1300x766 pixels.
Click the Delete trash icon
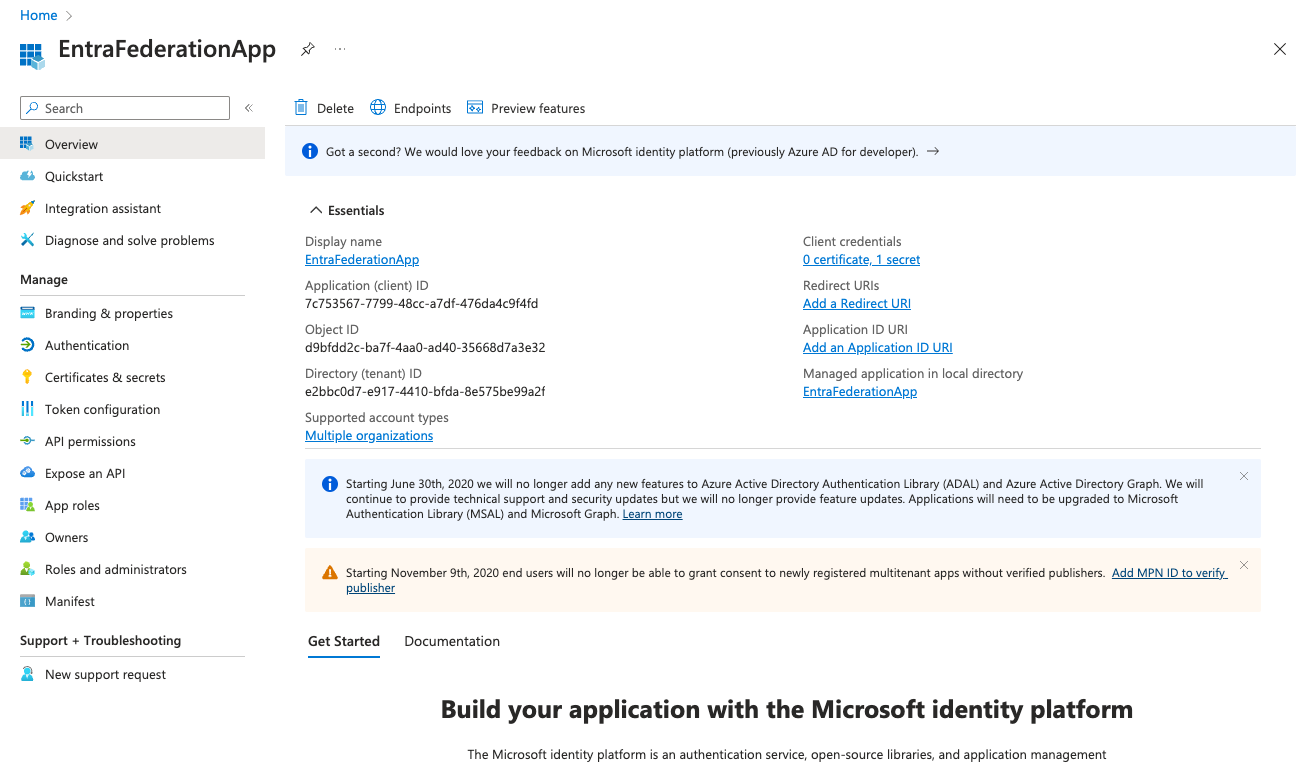[x=301, y=108]
